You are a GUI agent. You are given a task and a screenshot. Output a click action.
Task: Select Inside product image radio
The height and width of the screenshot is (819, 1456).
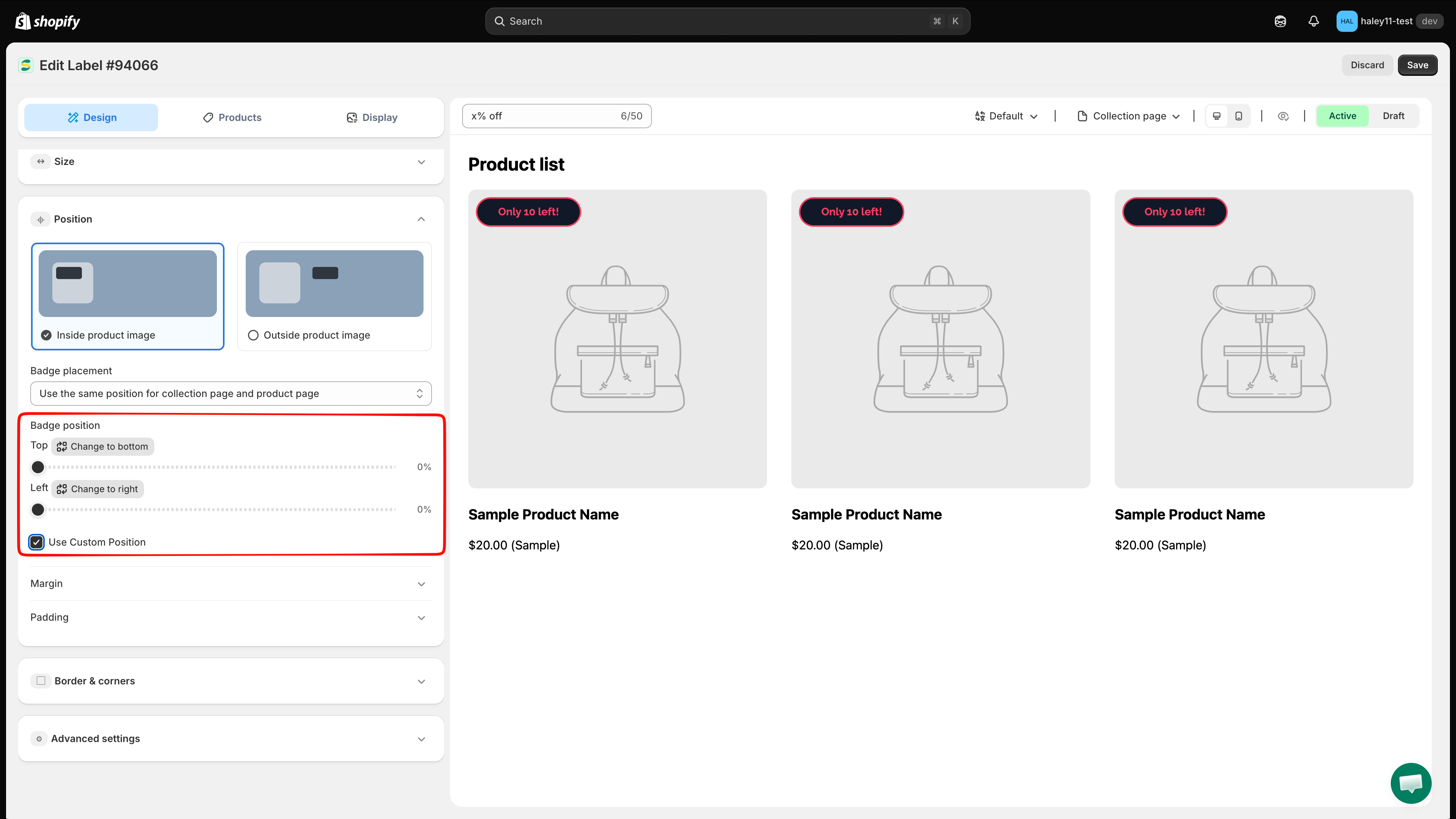(46, 335)
